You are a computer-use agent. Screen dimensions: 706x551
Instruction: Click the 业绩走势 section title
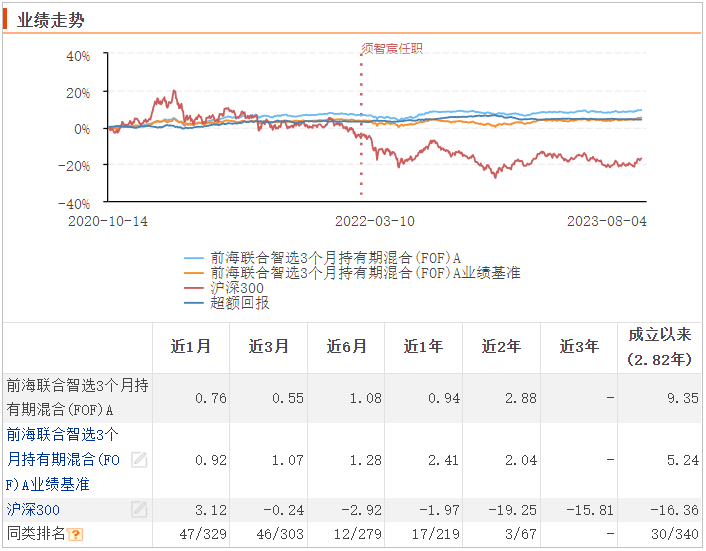coord(47,17)
